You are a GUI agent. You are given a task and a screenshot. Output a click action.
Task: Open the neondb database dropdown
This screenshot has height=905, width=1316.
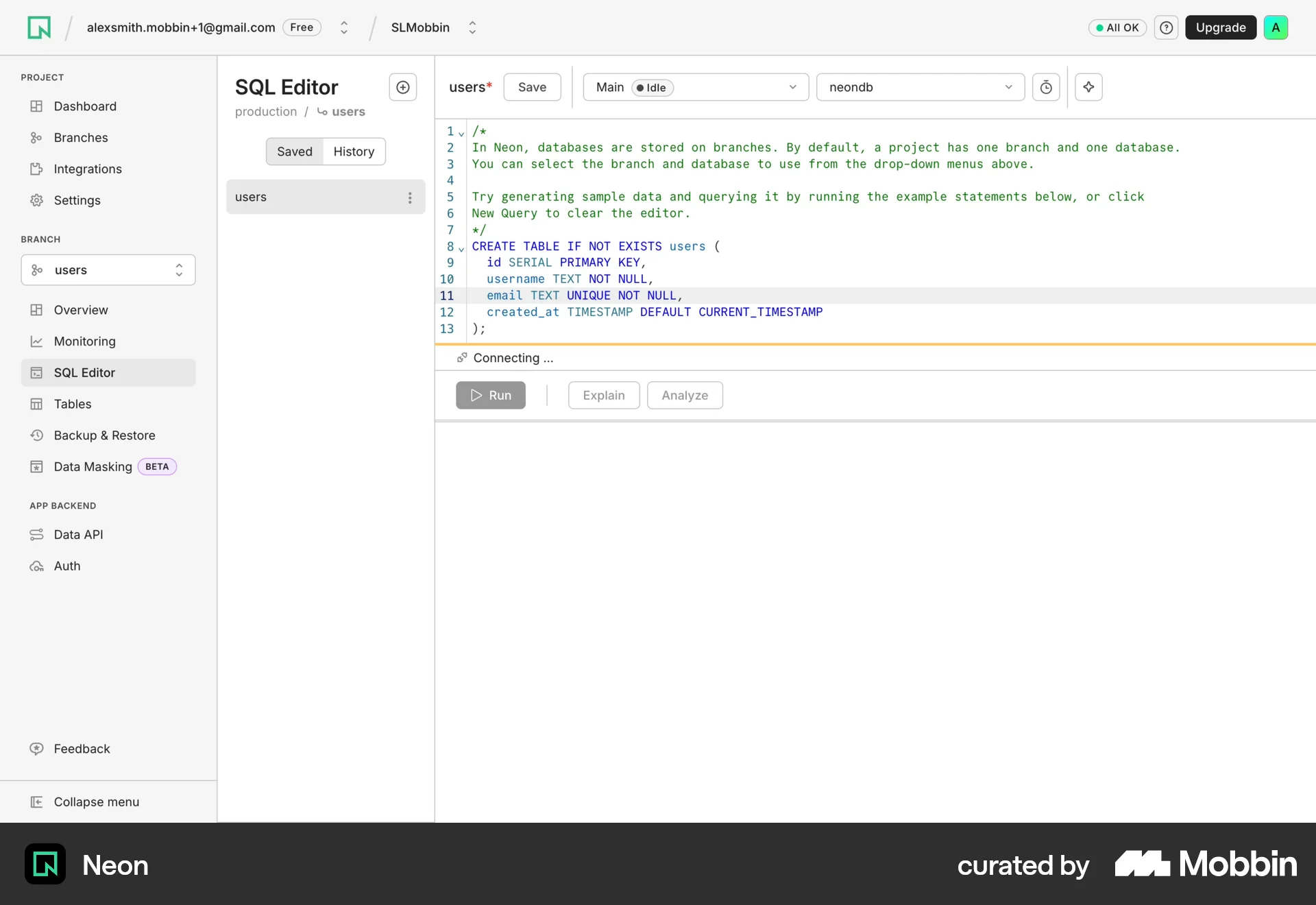[x=920, y=87]
